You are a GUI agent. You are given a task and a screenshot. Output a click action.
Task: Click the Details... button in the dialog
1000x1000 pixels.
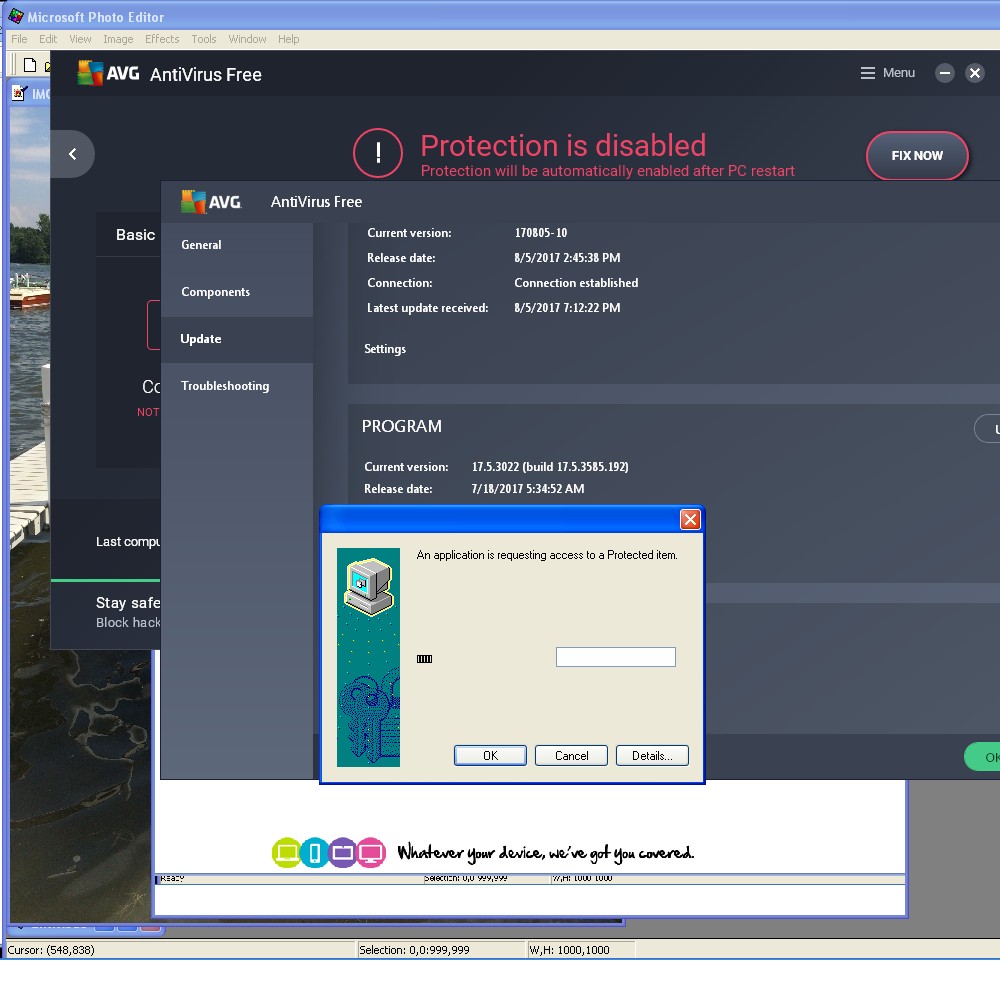(652, 756)
